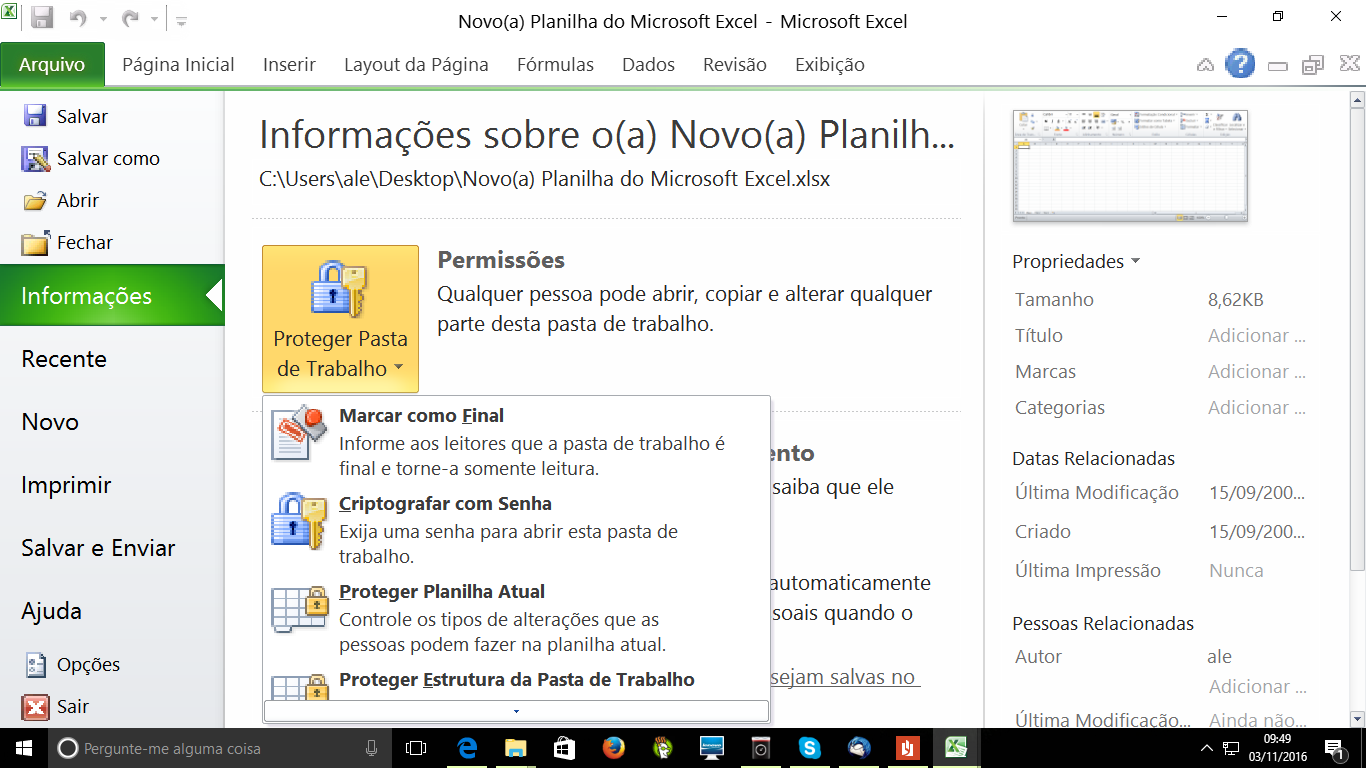Open Opções in the left menu
1366x768 pixels.
point(71,664)
